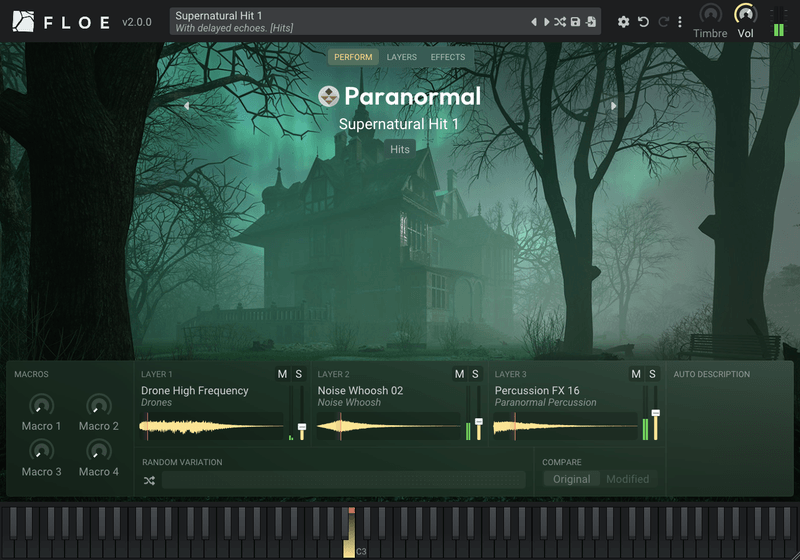This screenshot has width=800, height=560.
Task: Go to next preset using right triangle on artwork
Action: tap(613, 106)
